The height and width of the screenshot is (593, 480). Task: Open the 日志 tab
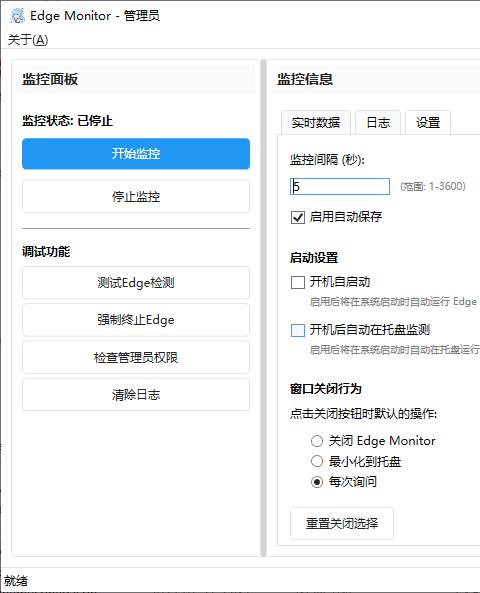[x=378, y=123]
